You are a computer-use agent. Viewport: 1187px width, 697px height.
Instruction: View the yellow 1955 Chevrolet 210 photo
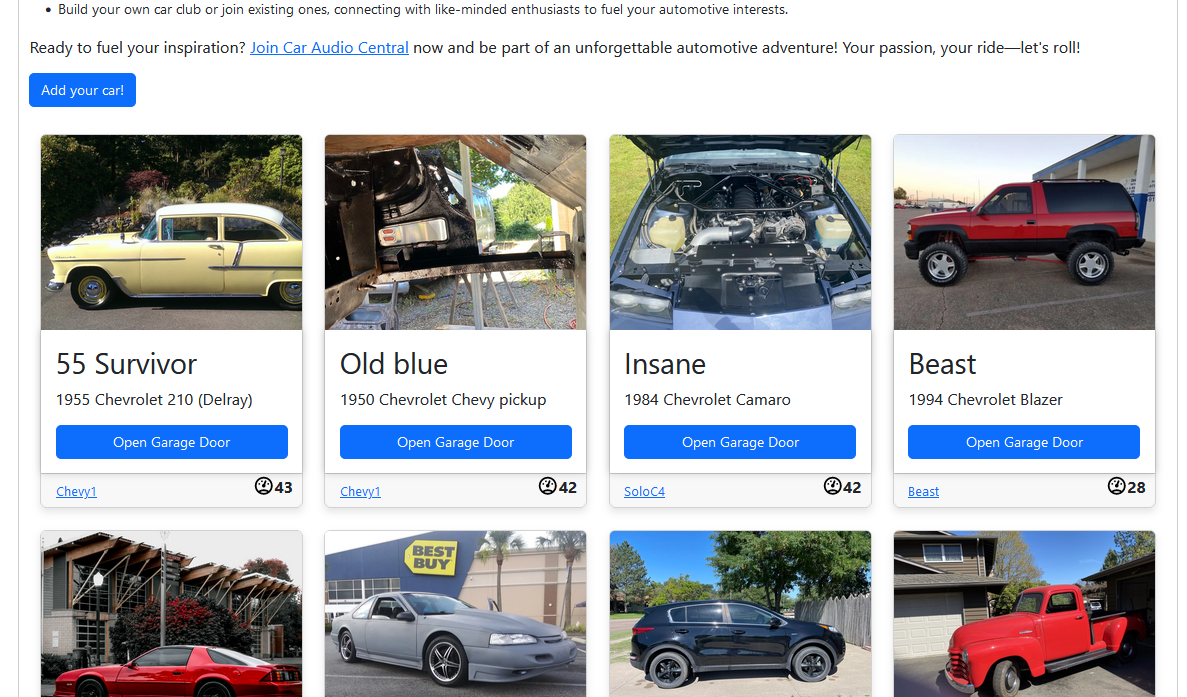(x=172, y=232)
